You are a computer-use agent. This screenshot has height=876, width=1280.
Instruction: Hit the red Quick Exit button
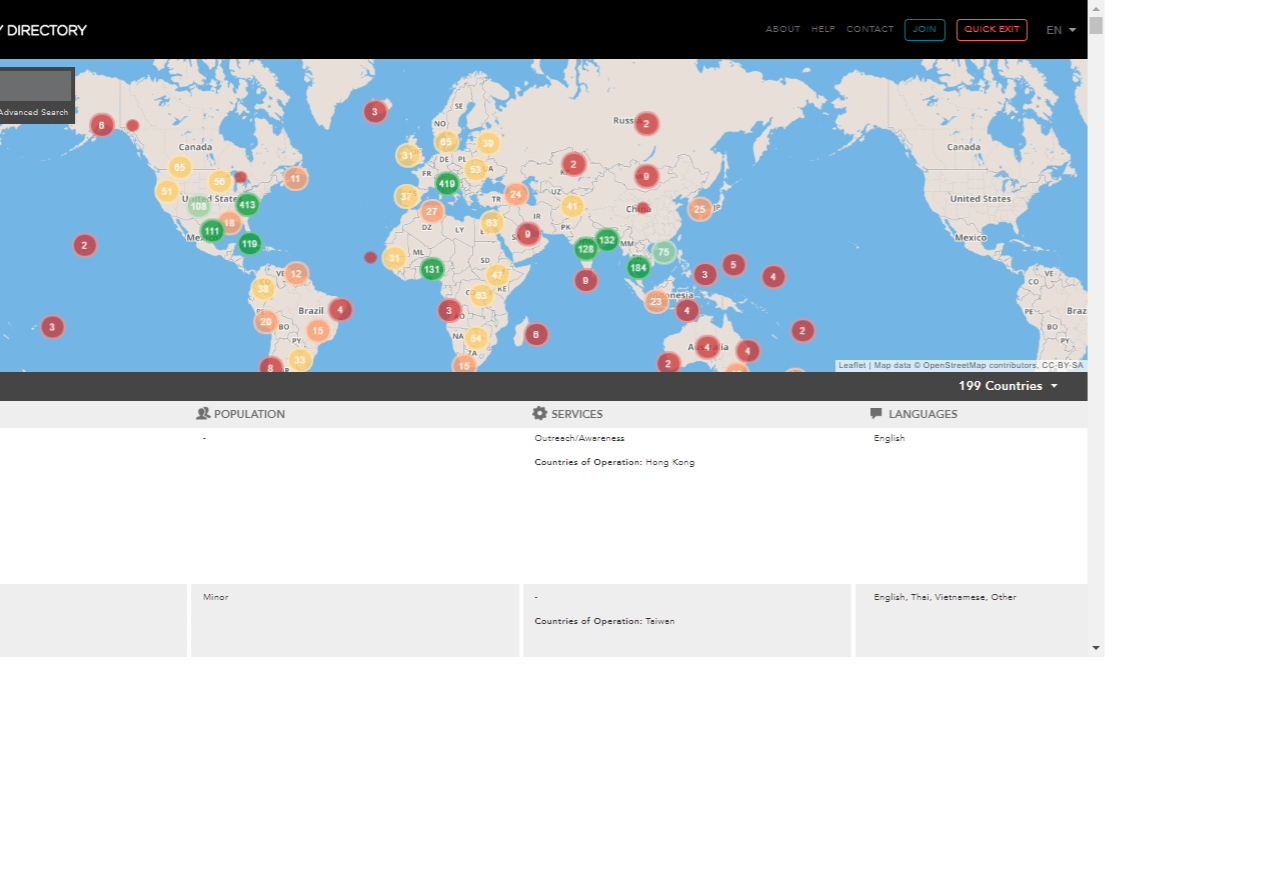991,30
